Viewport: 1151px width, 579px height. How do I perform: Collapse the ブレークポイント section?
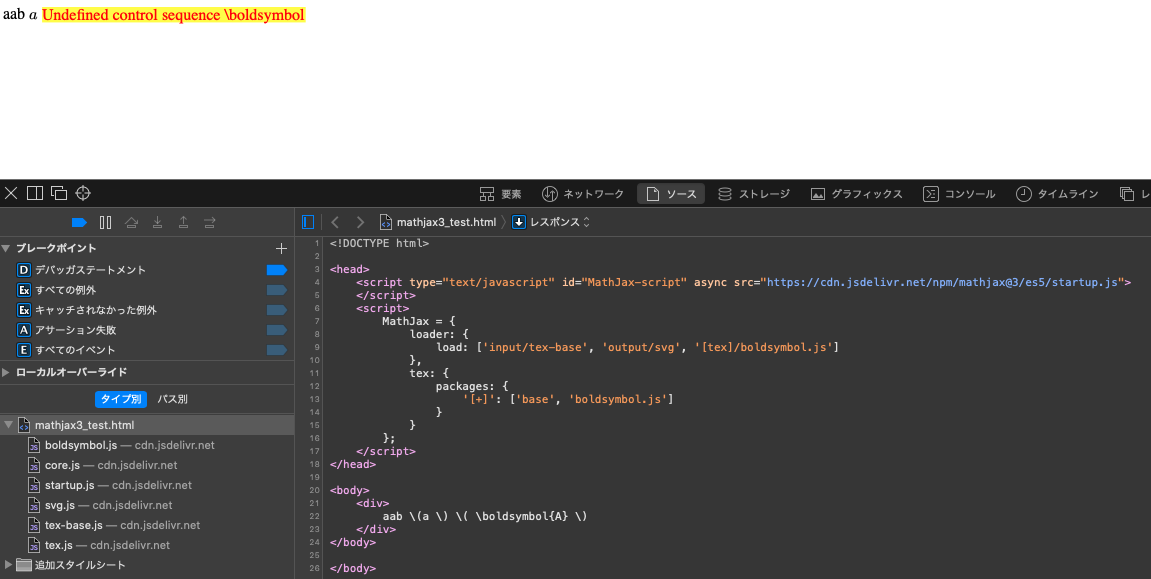tap(6, 249)
